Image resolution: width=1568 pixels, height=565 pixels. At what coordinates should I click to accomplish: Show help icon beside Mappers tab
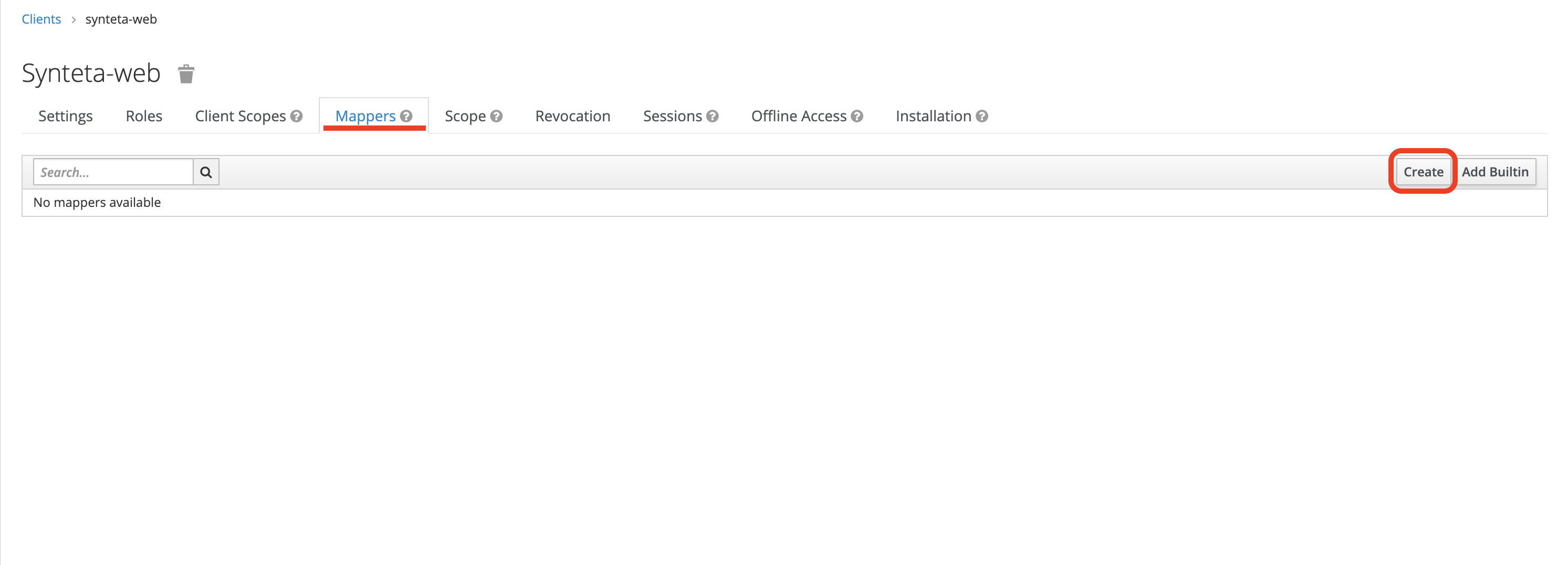406,116
